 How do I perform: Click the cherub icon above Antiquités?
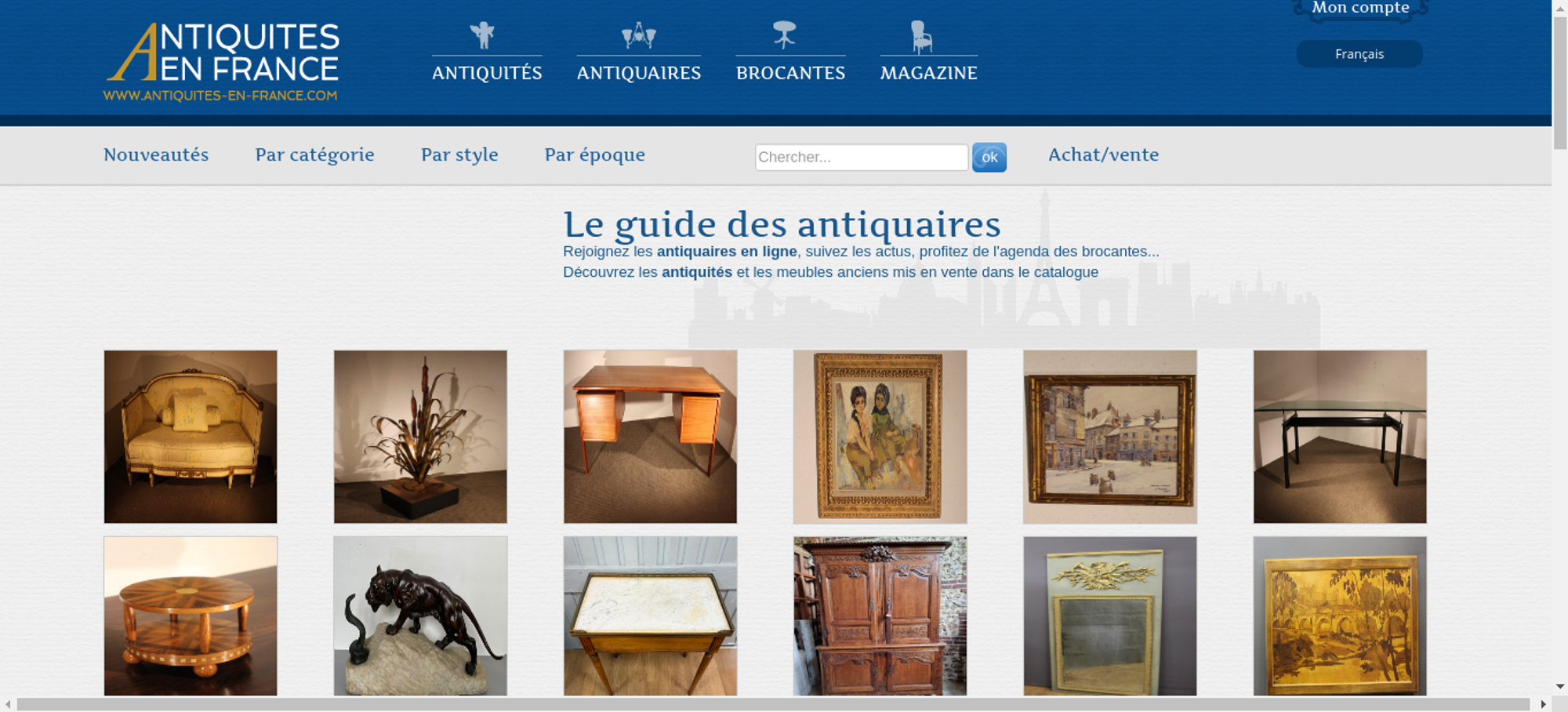click(482, 35)
